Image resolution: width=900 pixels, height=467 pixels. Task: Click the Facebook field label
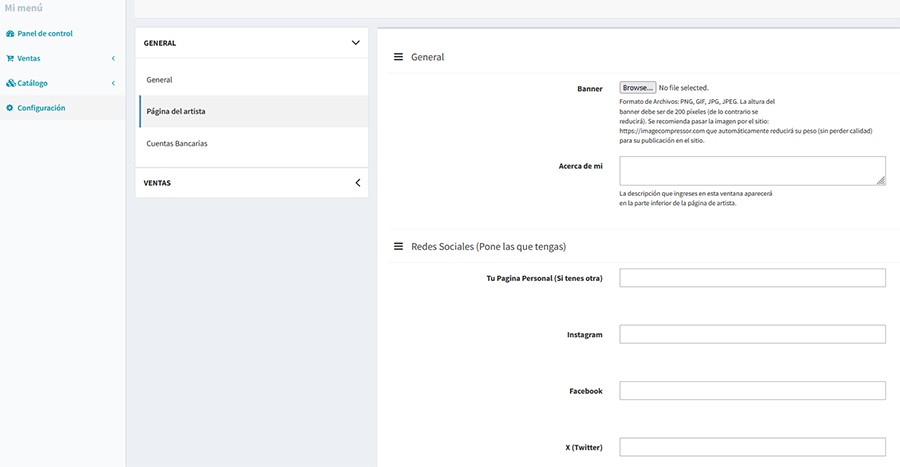585,391
